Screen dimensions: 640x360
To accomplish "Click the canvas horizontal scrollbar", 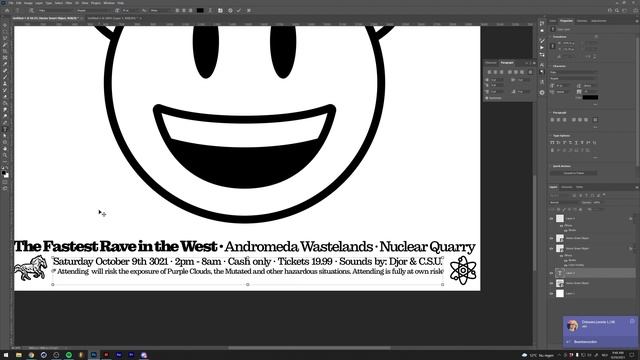I will click(x=309, y=348).
